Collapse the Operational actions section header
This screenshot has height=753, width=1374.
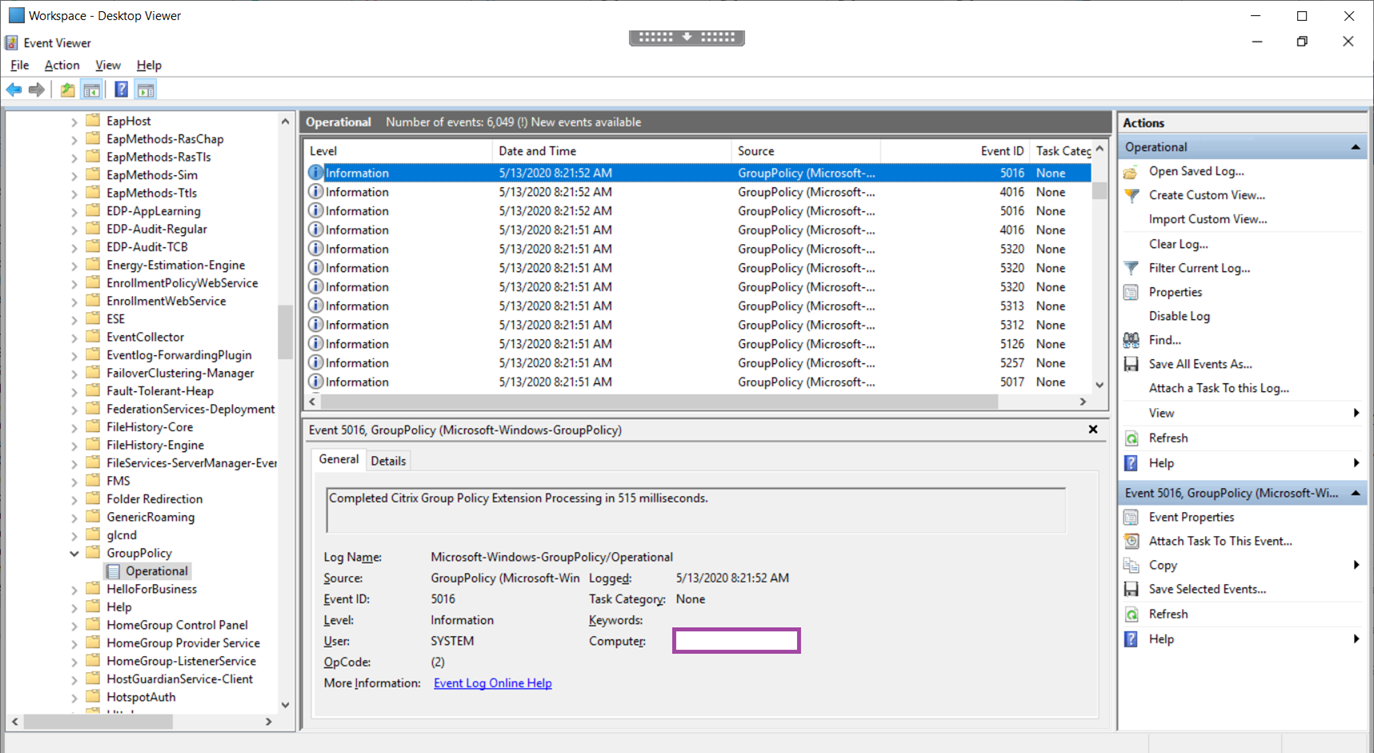(1355, 147)
